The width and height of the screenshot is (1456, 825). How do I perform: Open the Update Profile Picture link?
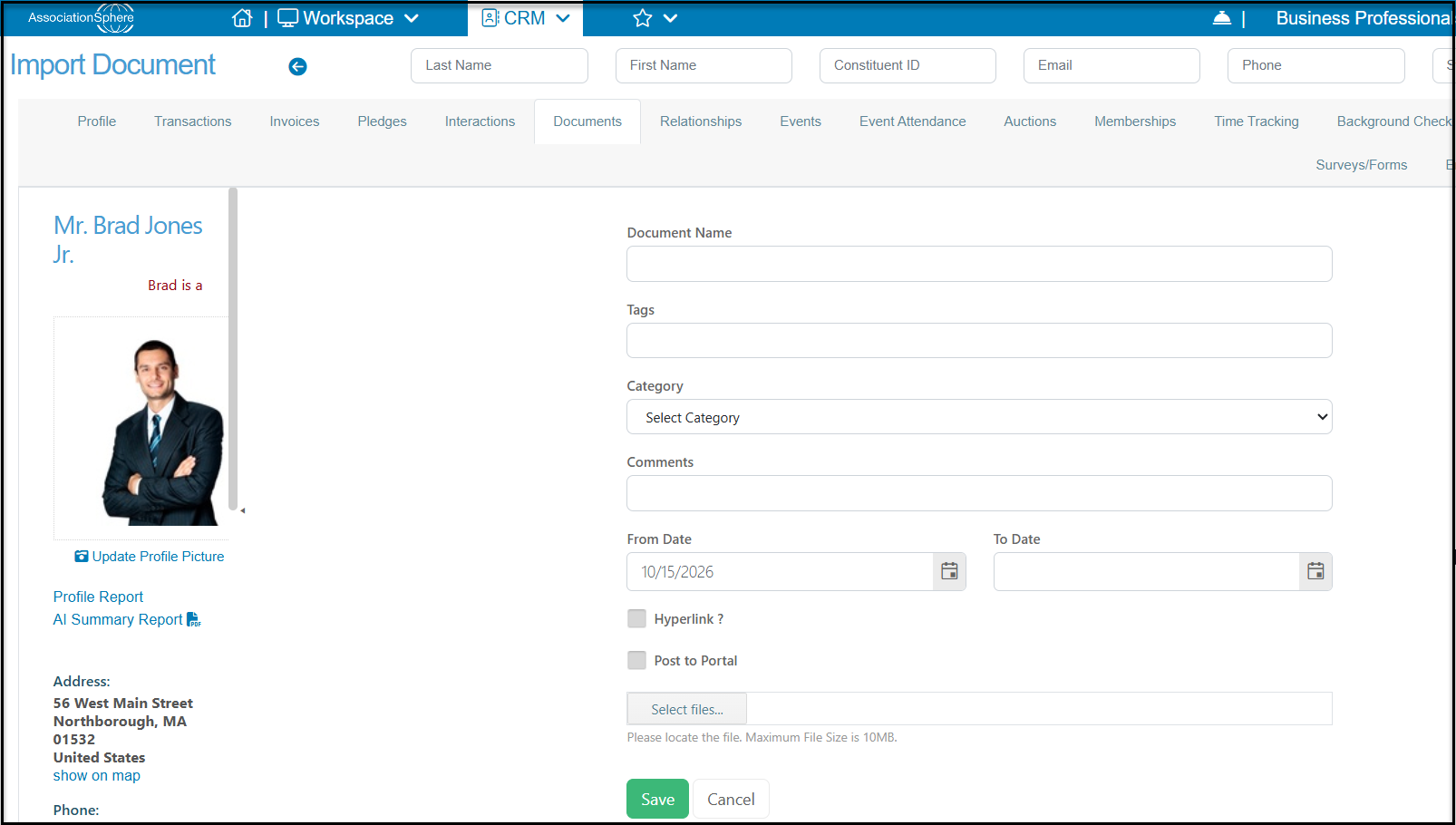click(150, 557)
